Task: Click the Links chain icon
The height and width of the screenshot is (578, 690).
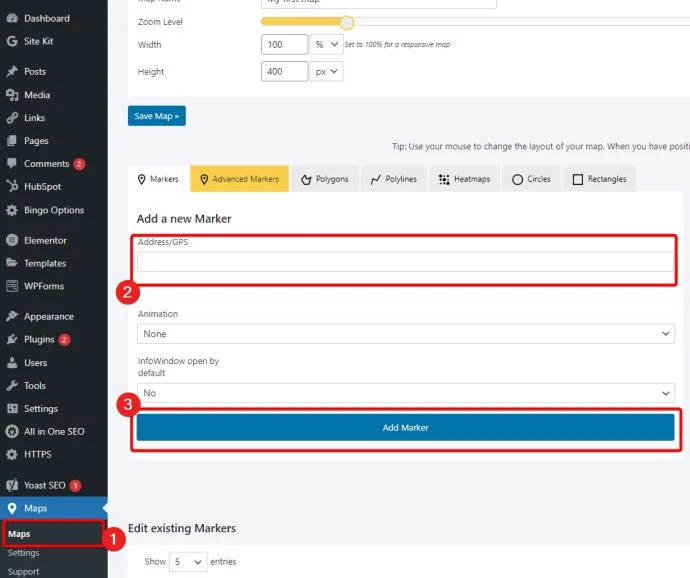Action: pyautogui.click(x=12, y=118)
